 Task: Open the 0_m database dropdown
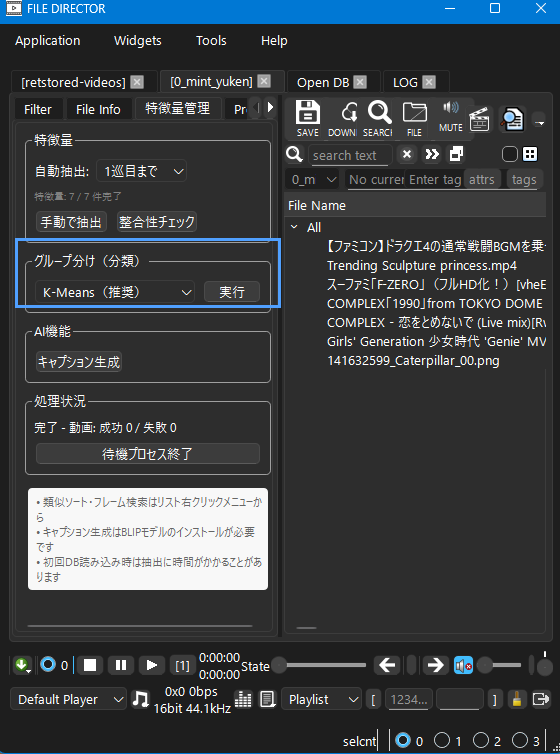click(312, 179)
